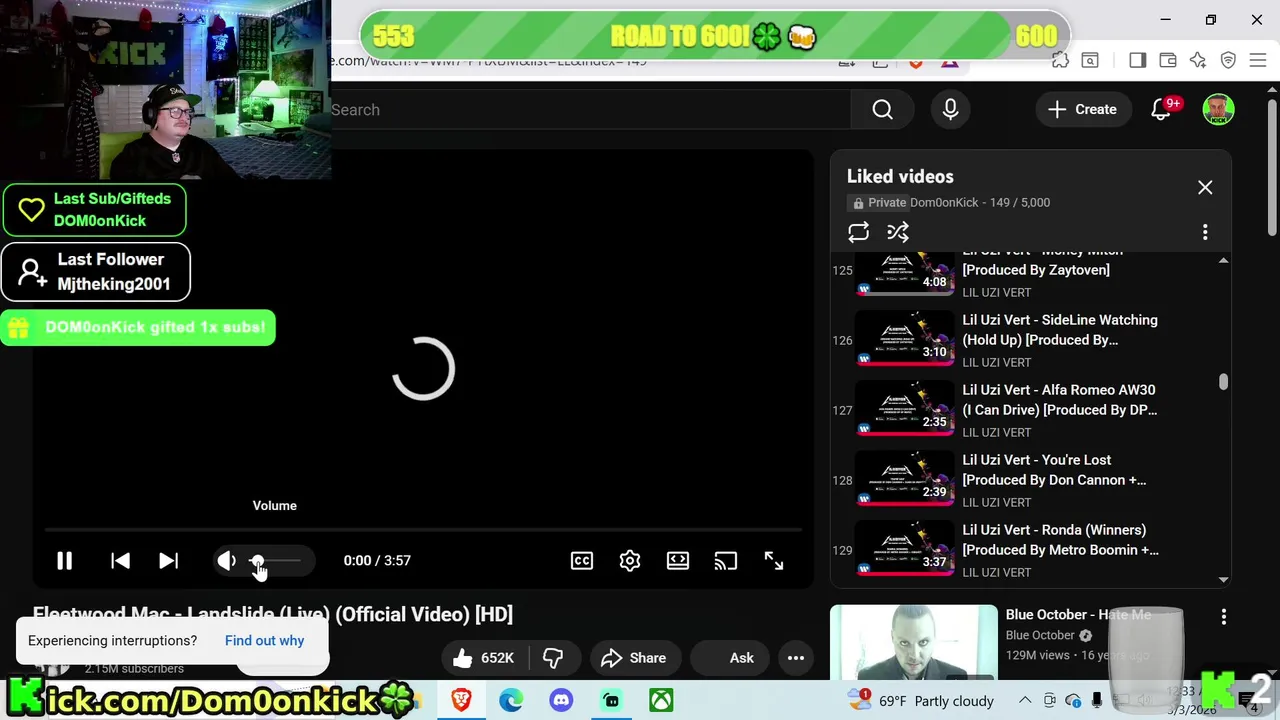The height and width of the screenshot is (720, 1280).
Task: Select Alfa Romeo AW30 playlist entry
Action: (x=1030, y=410)
